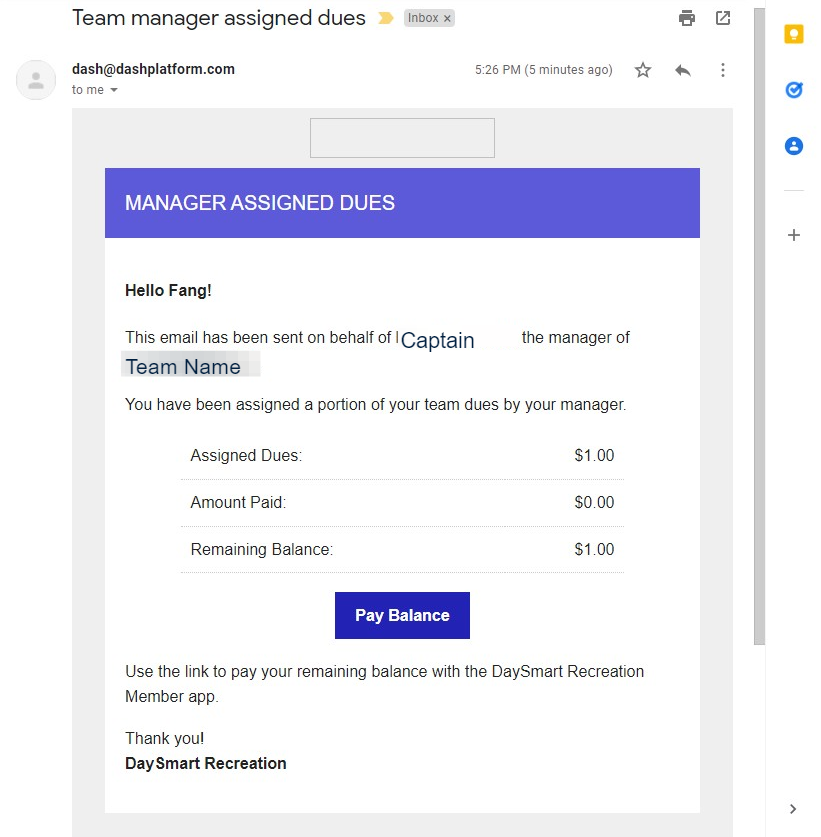
Task: Reply to the email with arrow icon
Action: pyautogui.click(x=683, y=70)
